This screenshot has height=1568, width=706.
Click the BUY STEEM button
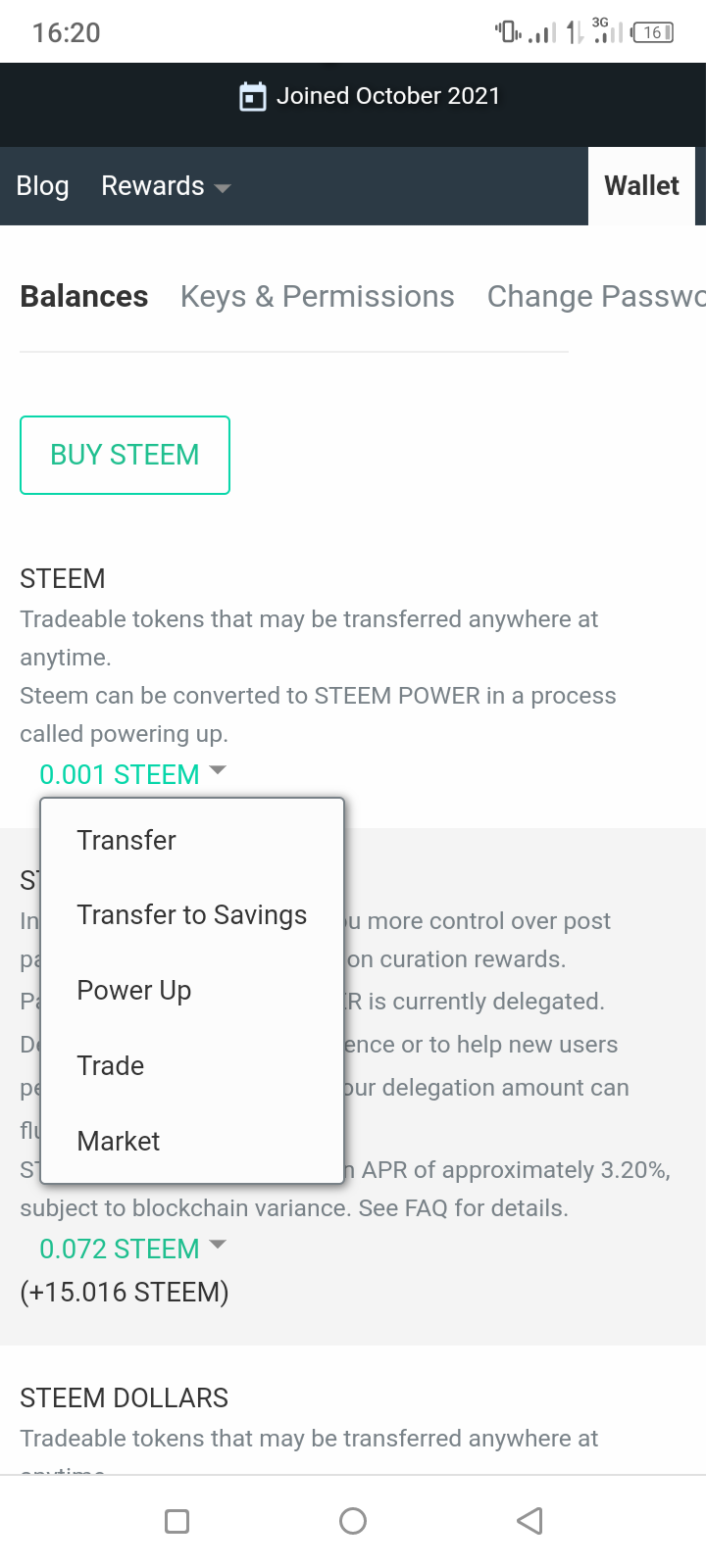[x=125, y=455]
